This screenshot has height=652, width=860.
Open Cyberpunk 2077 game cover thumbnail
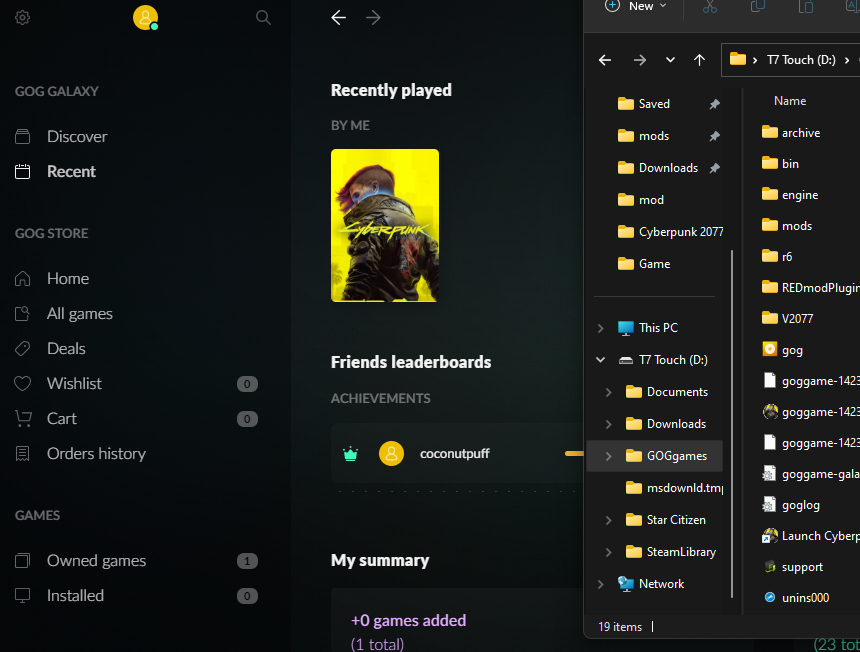pyautogui.click(x=384, y=225)
